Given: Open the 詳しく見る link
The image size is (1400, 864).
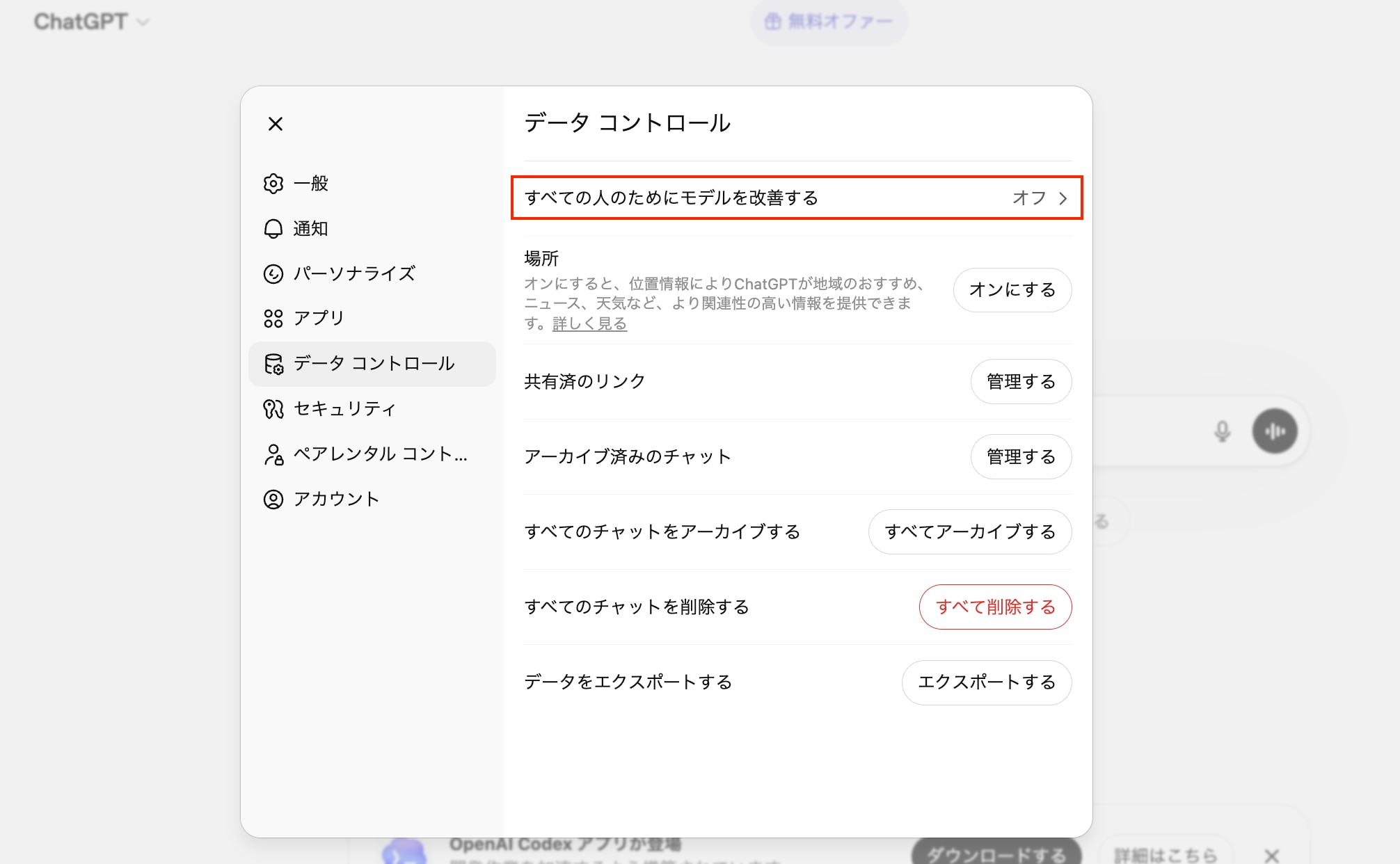Looking at the screenshot, I should click(589, 323).
